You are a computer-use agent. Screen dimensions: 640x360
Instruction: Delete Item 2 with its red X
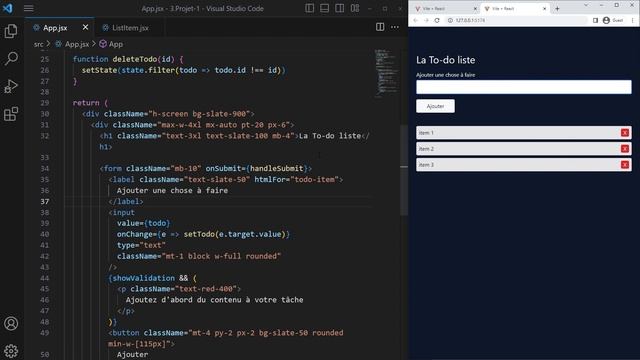624,149
